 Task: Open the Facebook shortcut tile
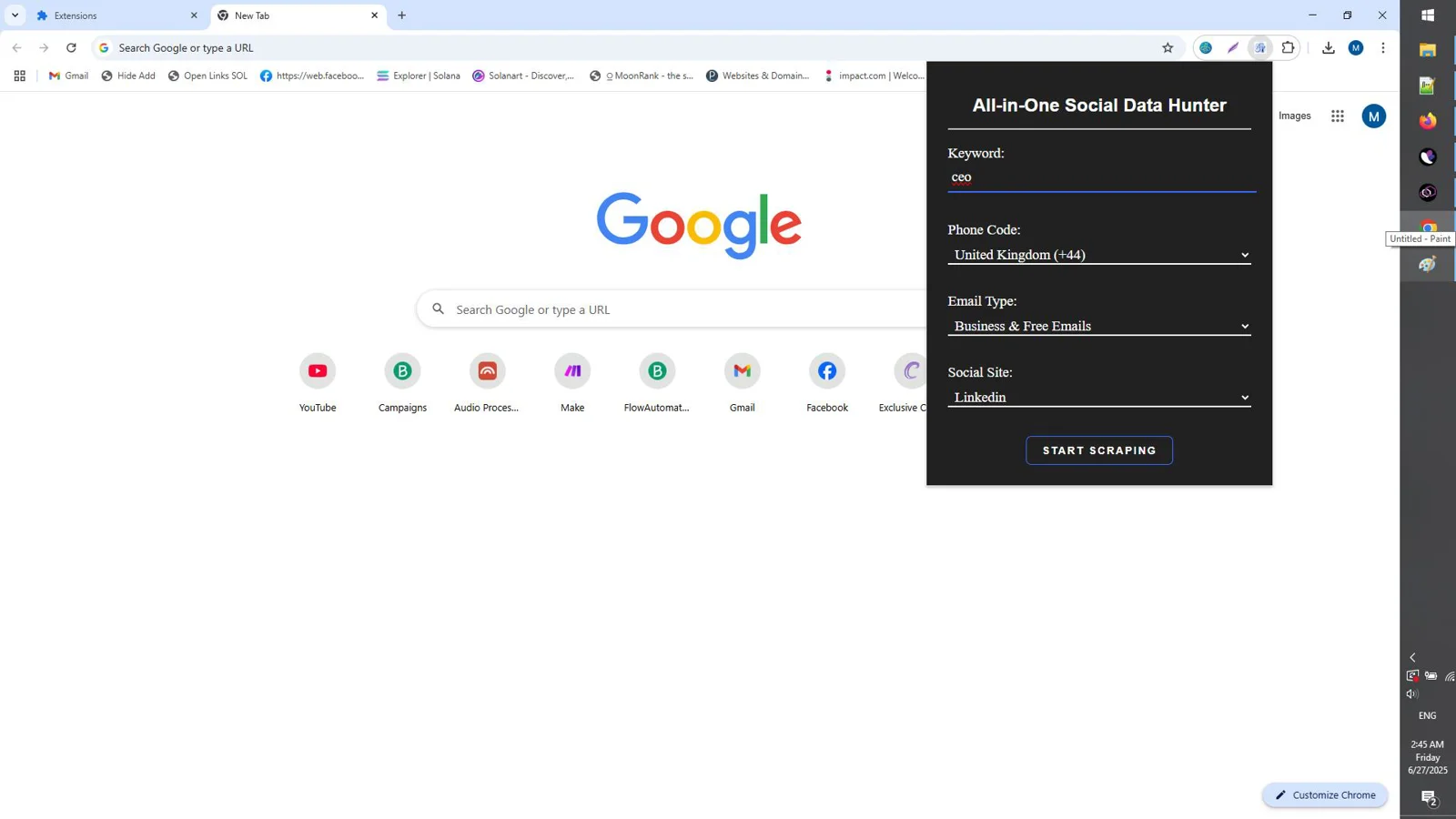click(827, 382)
